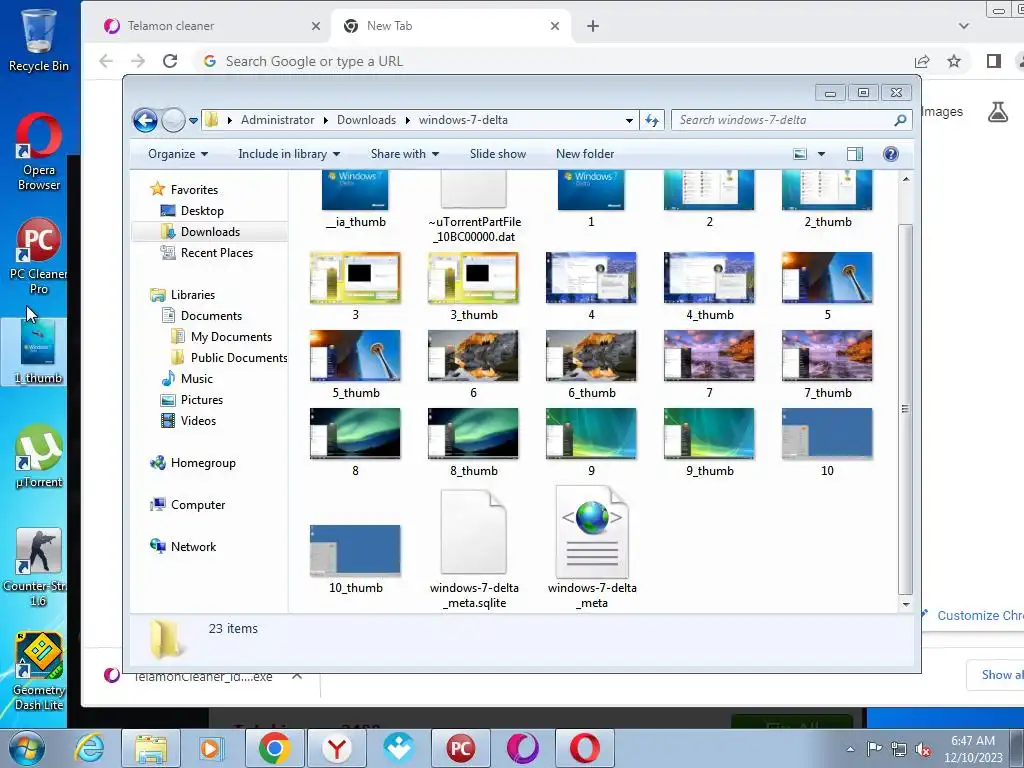Focus the Search windows-7-delta field

pos(792,120)
